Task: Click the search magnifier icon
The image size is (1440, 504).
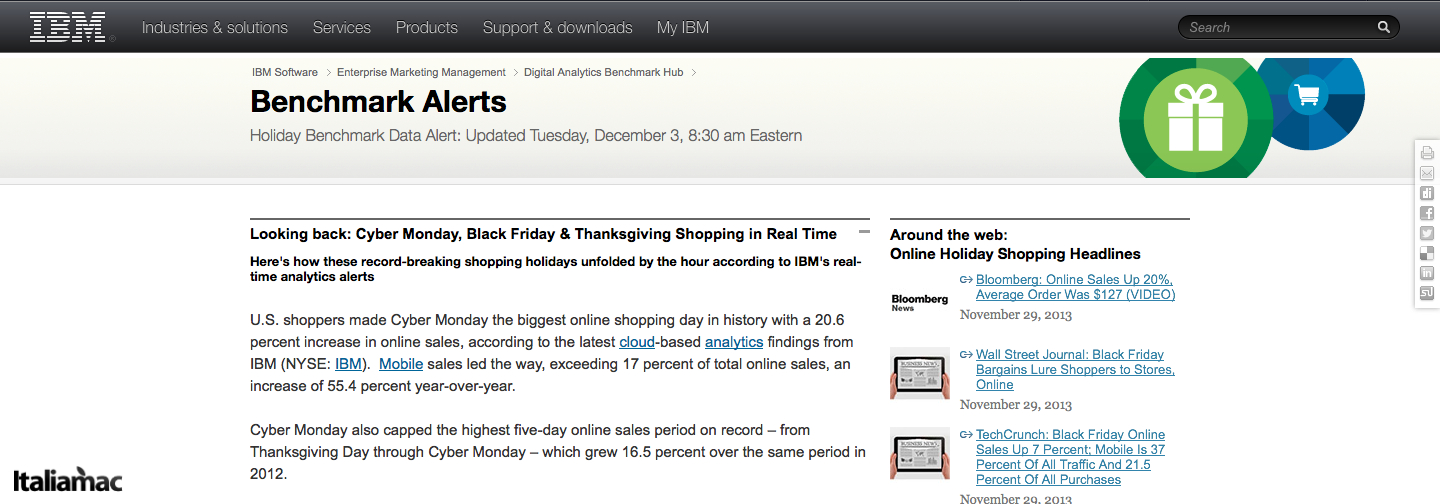Action: click(1384, 28)
